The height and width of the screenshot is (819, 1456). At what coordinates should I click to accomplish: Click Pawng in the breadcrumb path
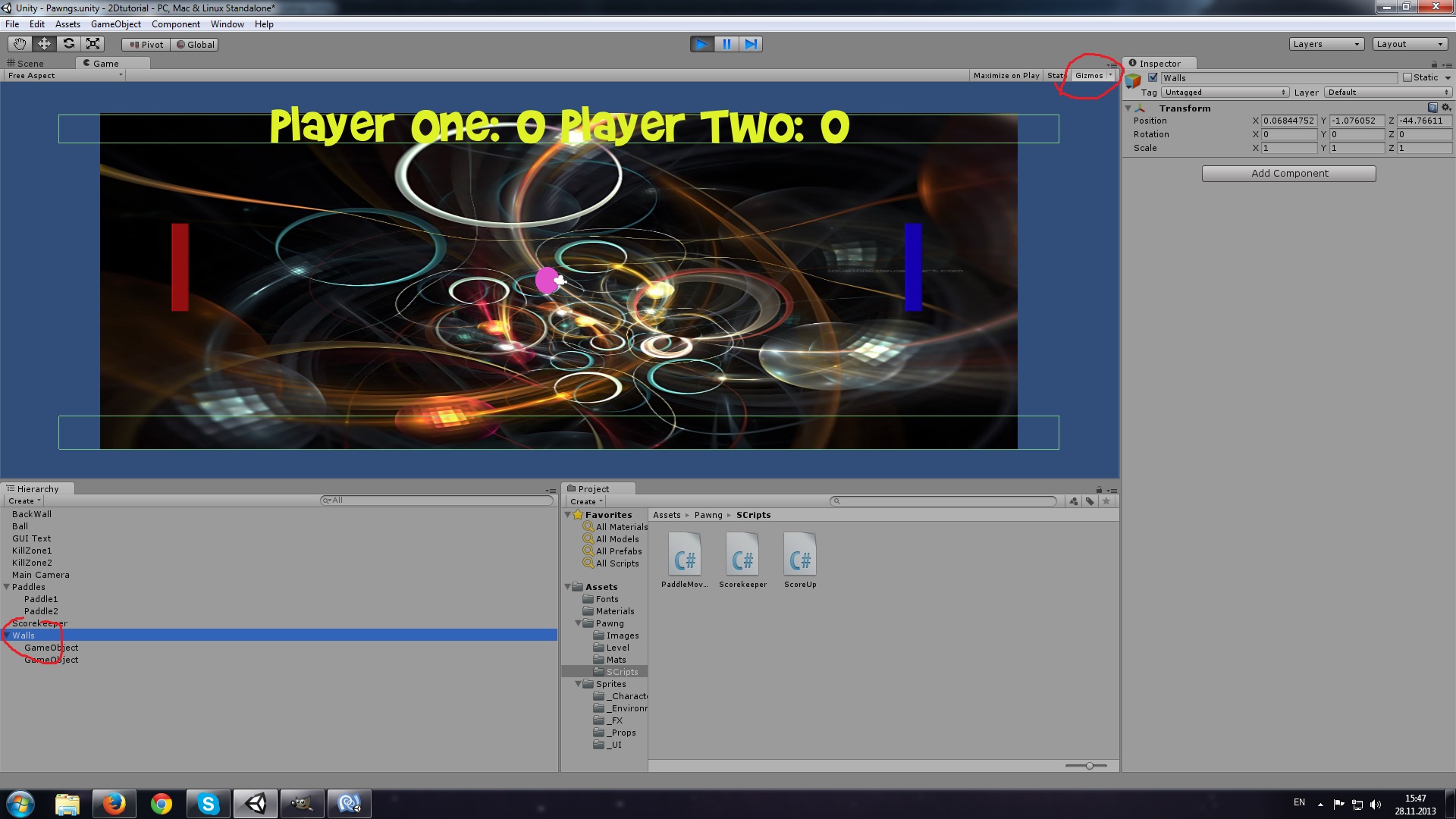(708, 515)
